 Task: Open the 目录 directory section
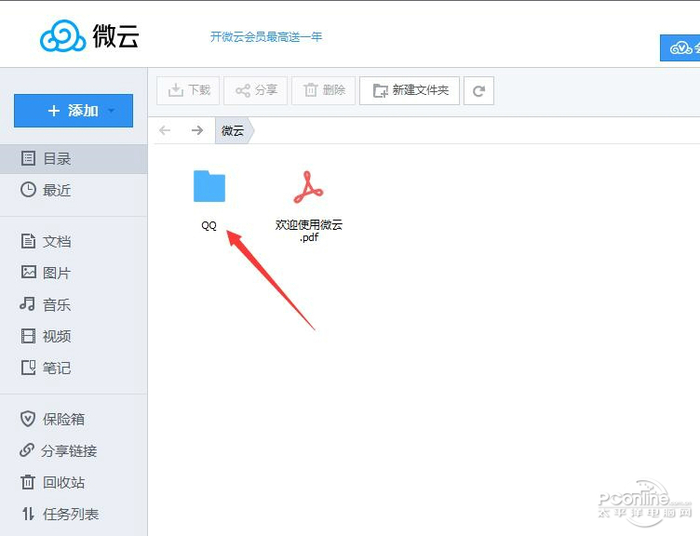coord(74,159)
